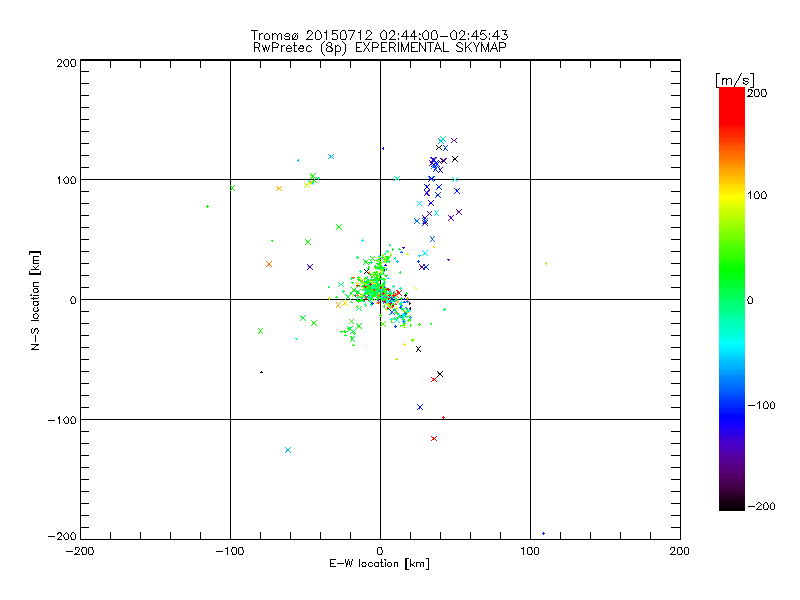The width and height of the screenshot is (800, 600).
Task: Select the lone blue dot at the plot's bottom right
Action: tap(543, 534)
